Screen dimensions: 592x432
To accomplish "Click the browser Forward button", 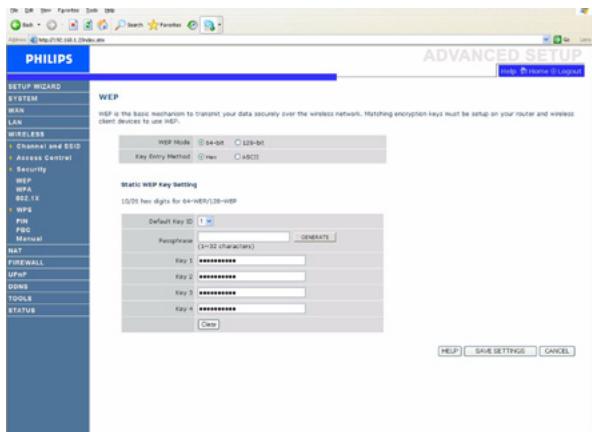I will pyautogui.click(x=52, y=25).
